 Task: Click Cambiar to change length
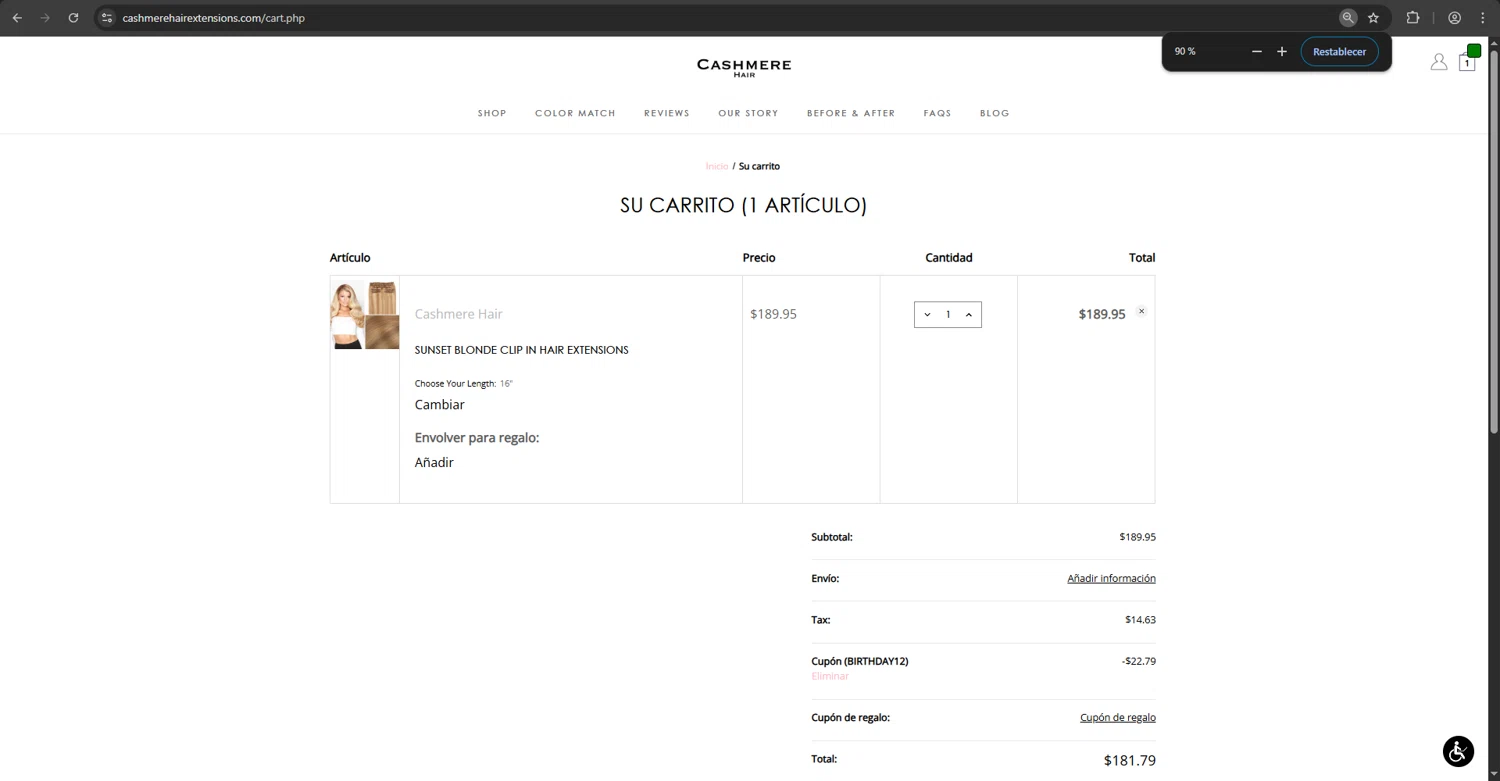[x=440, y=405]
